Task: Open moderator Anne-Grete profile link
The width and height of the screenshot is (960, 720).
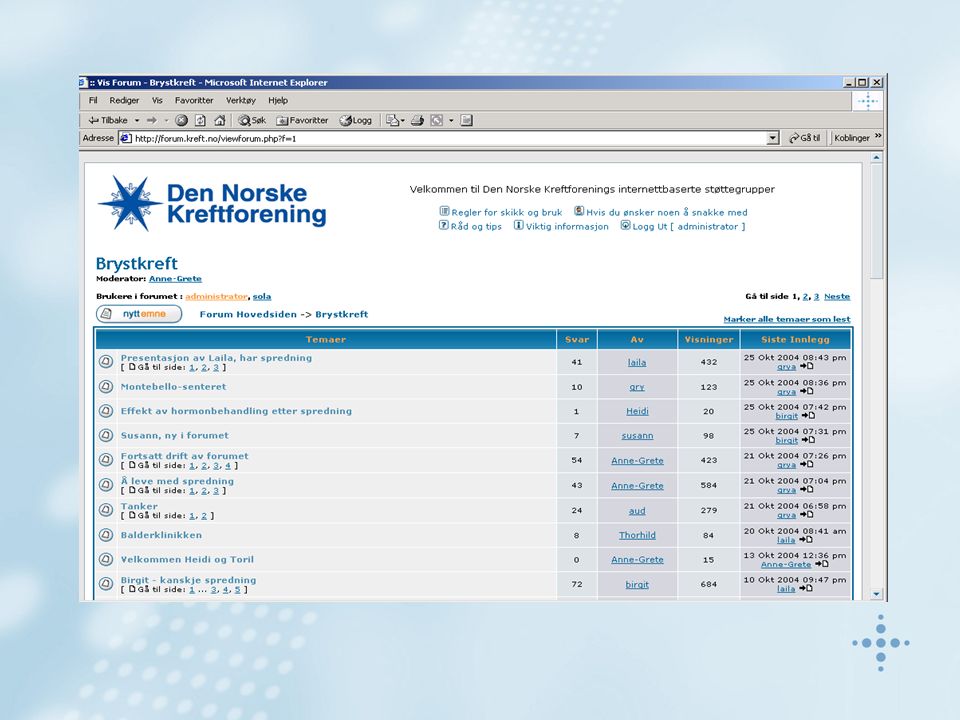Action: (175, 279)
